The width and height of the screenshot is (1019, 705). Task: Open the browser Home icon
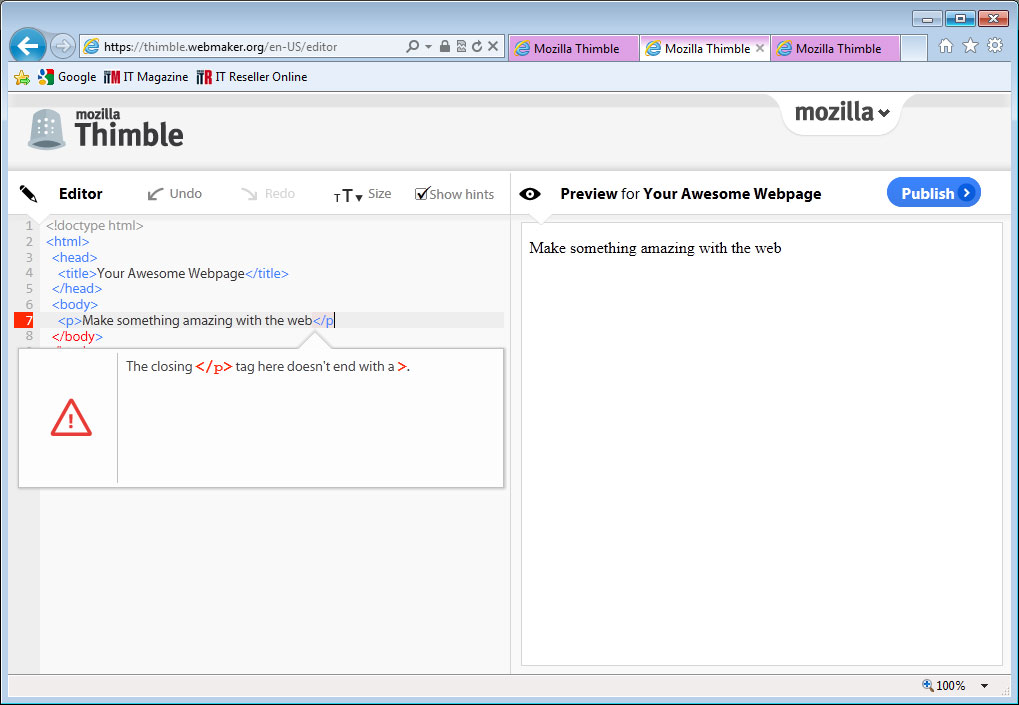(946, 45)
